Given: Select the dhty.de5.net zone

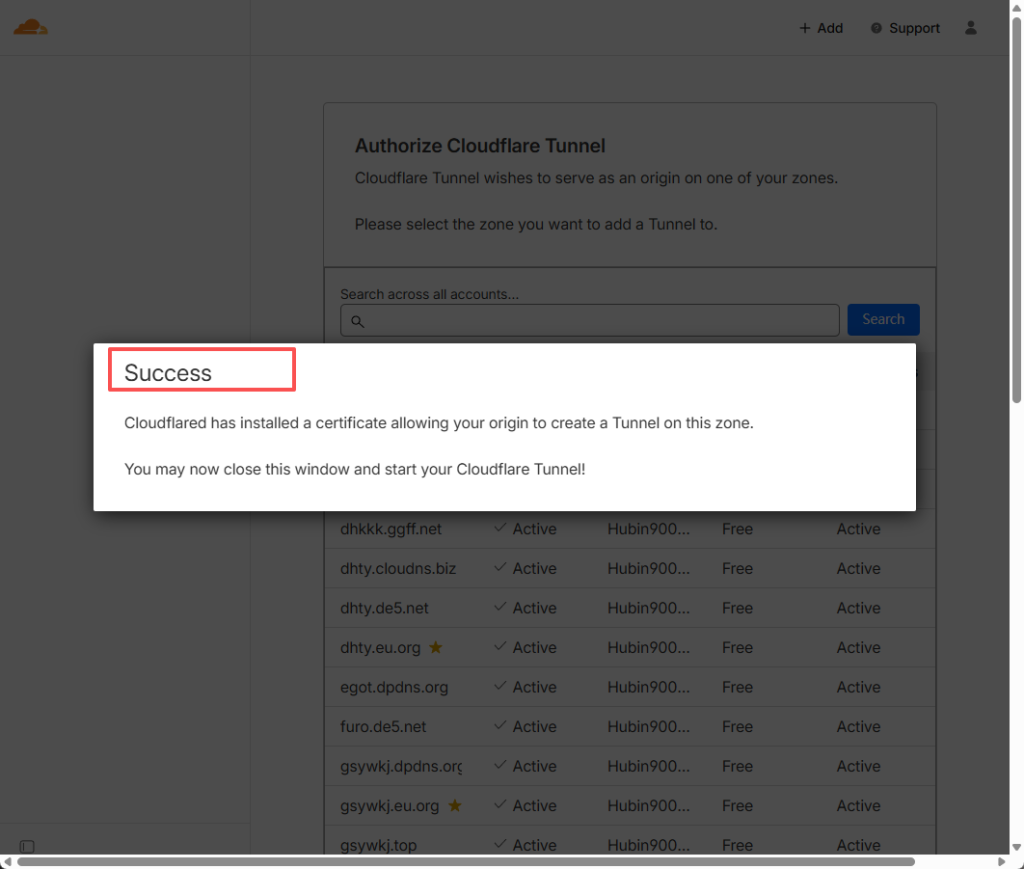Looking at the screenshot, I should point(384,608).
